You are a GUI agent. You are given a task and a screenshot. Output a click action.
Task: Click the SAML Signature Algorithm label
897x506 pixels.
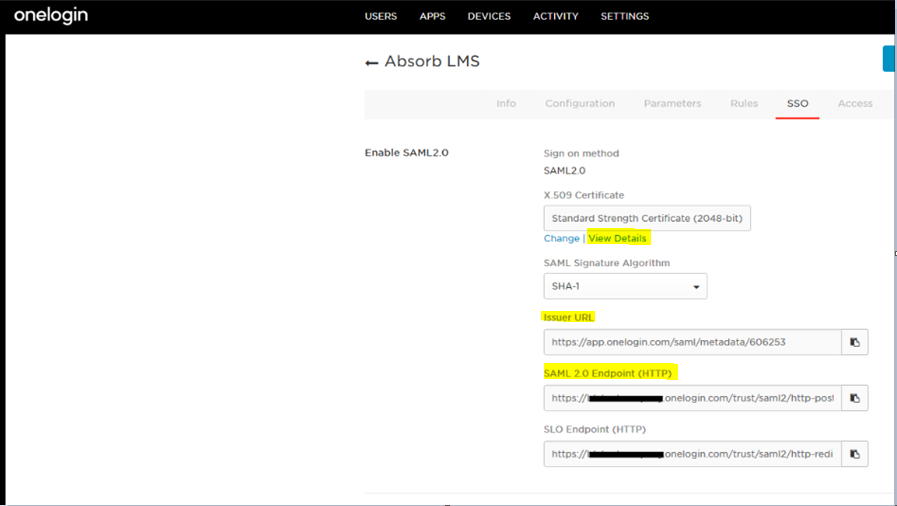click(x=606, y=263)
